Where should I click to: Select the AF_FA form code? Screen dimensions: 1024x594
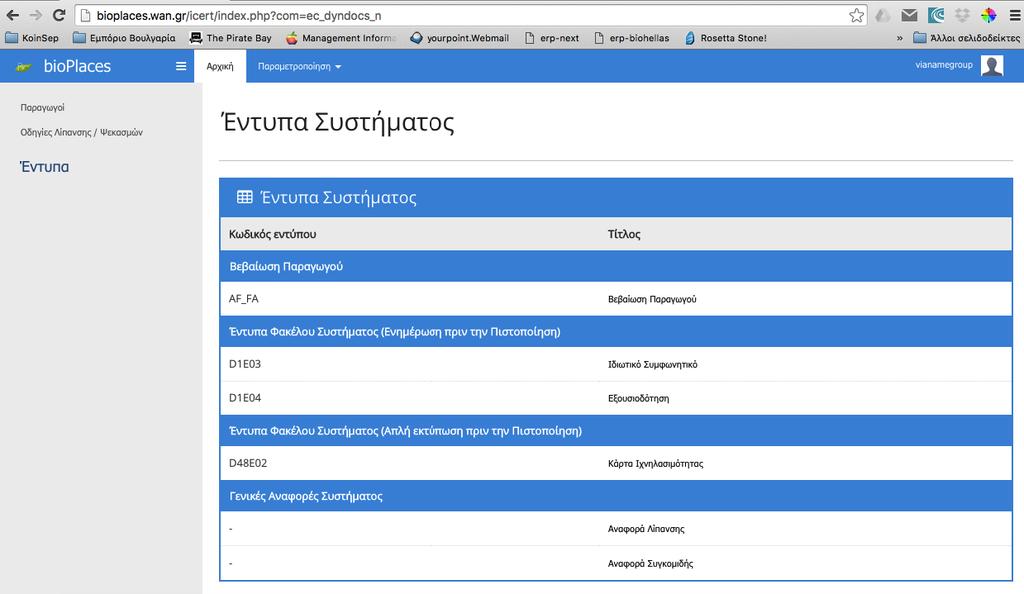coord(244,299)
